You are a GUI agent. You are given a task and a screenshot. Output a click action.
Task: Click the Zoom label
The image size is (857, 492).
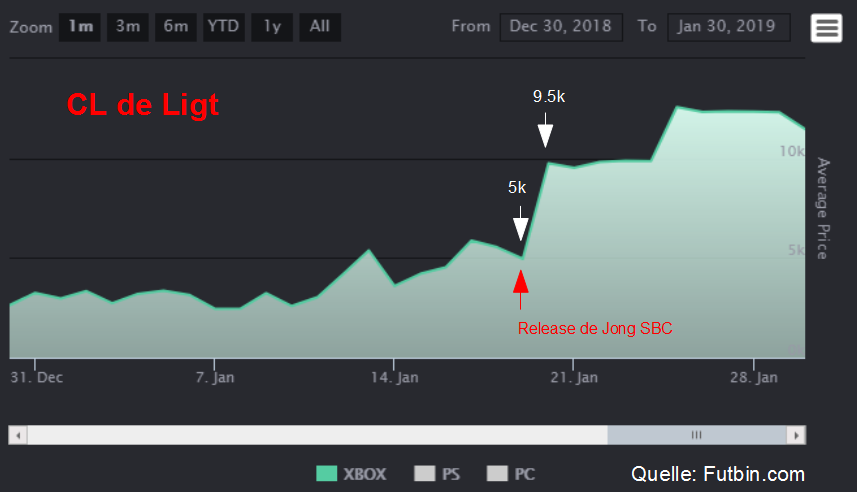click(31, 27)
